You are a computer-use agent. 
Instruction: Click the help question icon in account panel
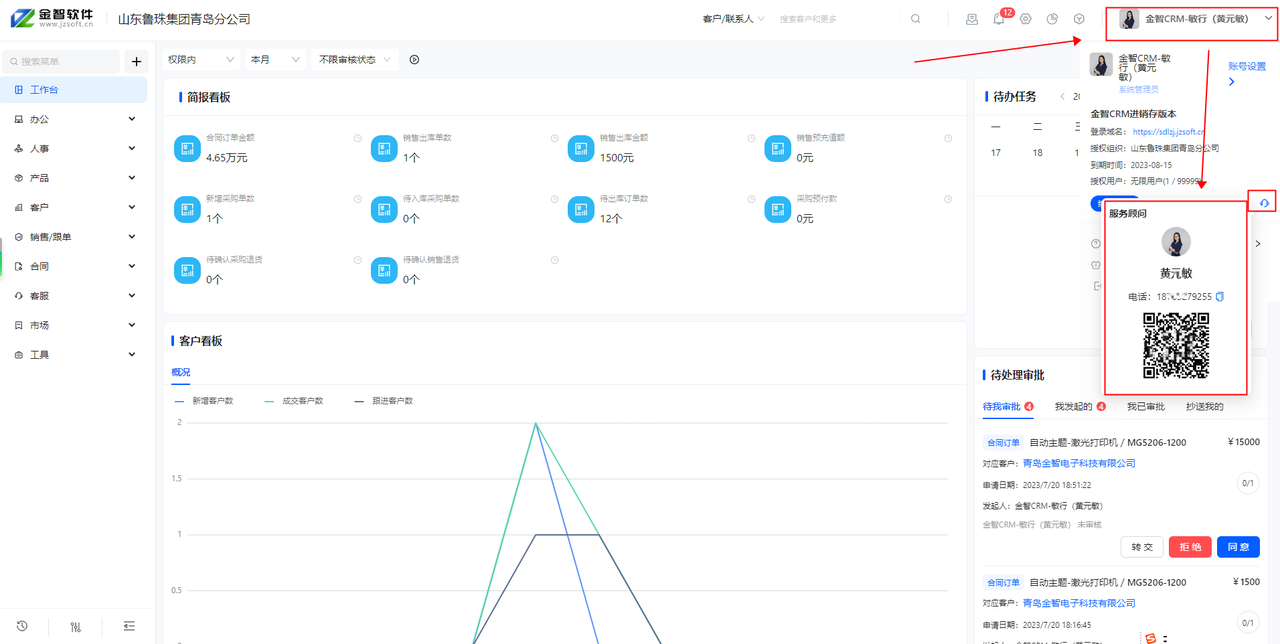pyautogui.click(x=1096, y=244)
